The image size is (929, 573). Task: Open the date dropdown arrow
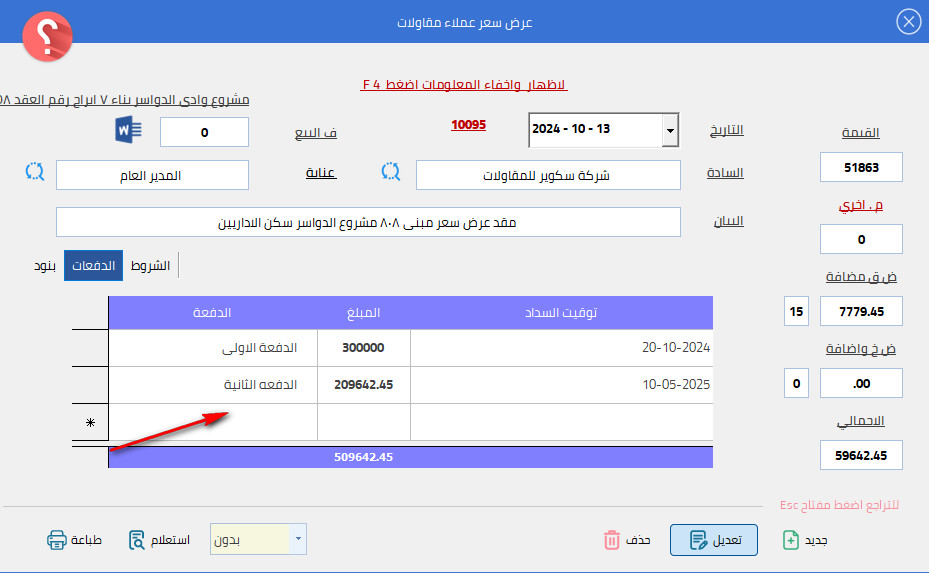point(669,130)
